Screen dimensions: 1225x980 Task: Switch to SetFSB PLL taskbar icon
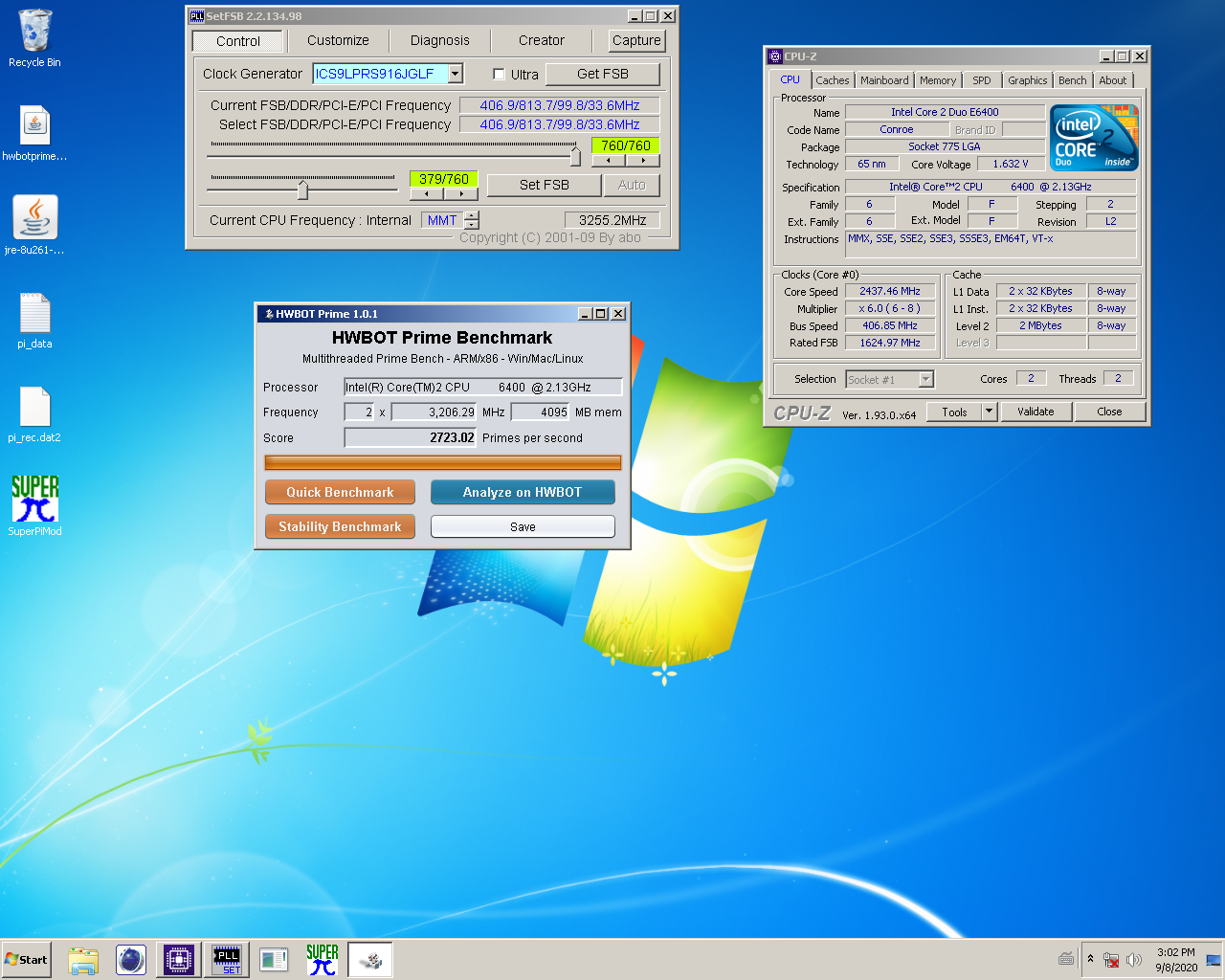tap(227, 960)
